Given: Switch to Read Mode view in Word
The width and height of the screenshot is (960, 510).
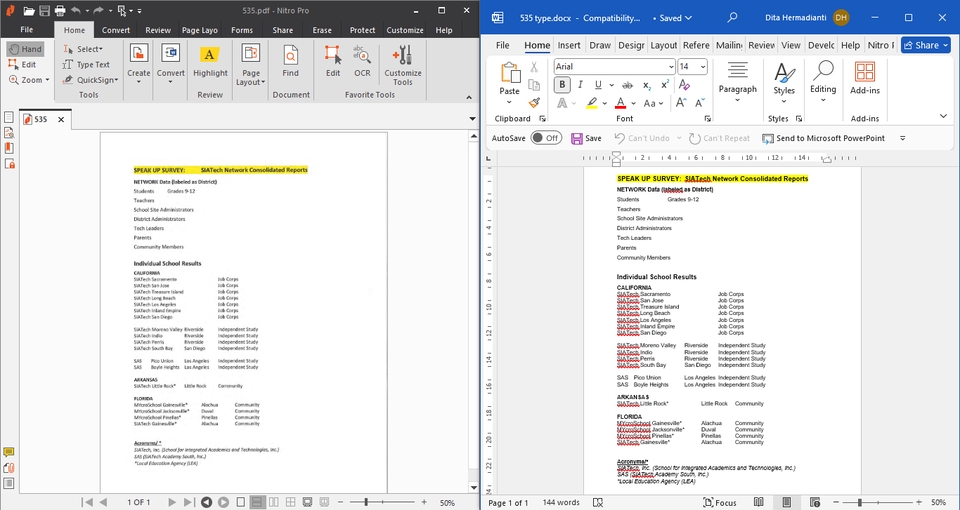Looking at the screenshot, I should click(759, 503).
